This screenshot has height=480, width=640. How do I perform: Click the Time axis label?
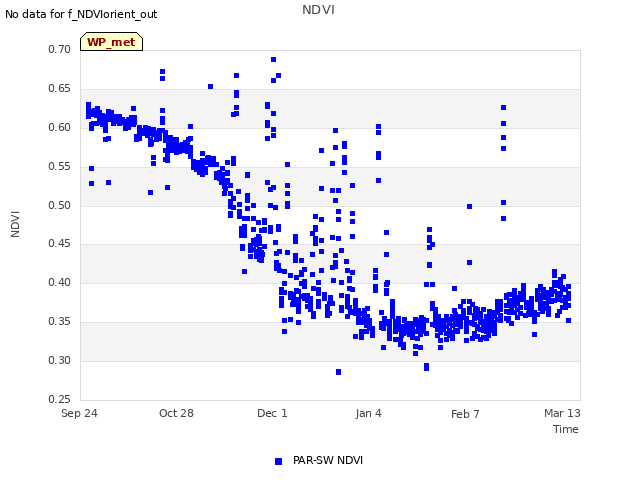[x=565, y=429]
